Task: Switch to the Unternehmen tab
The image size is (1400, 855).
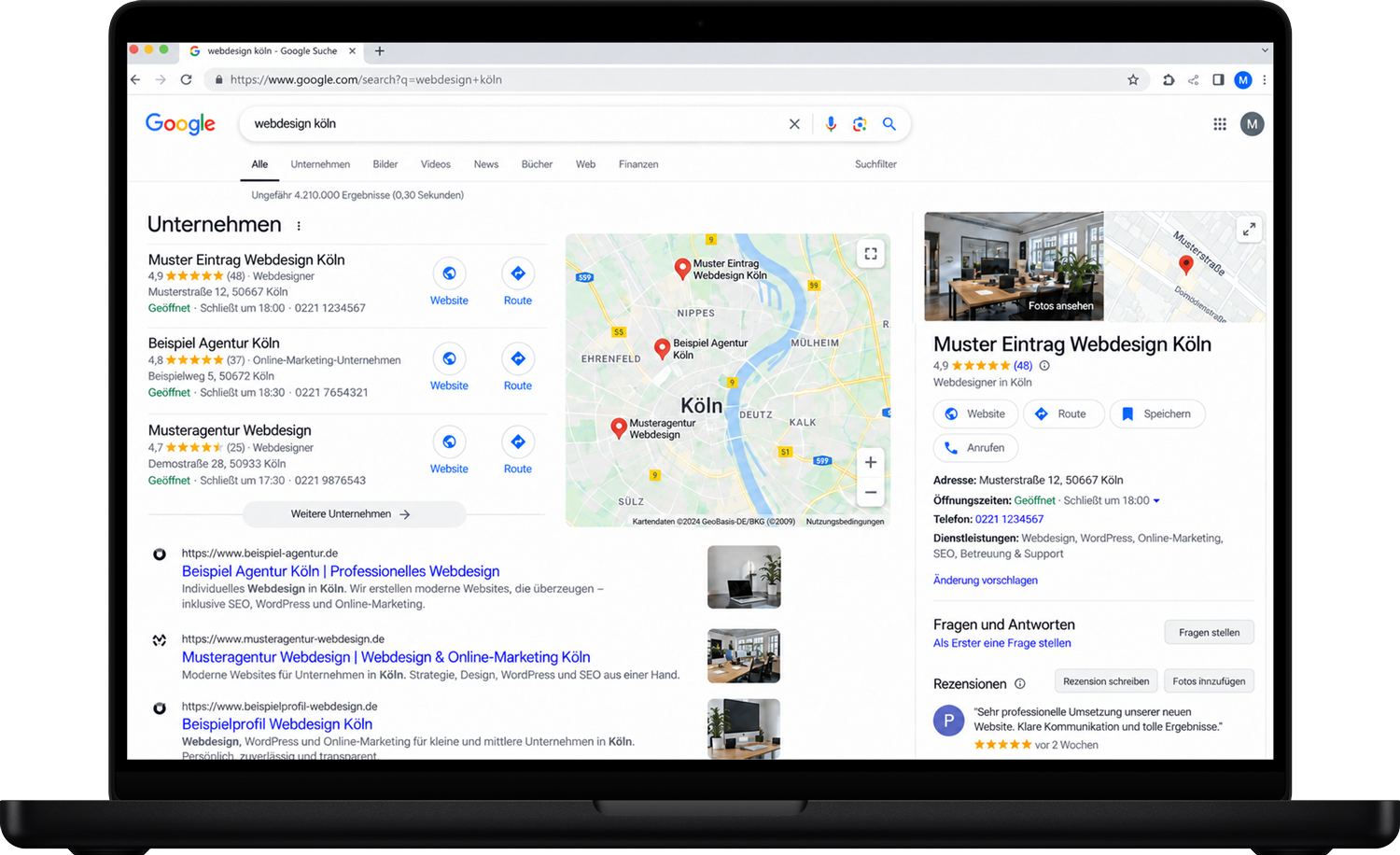Action: coord(320,164)
